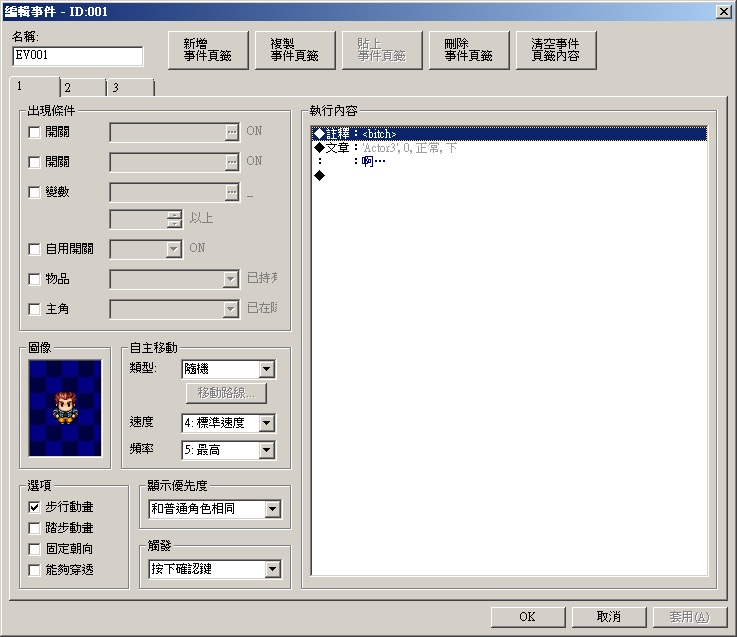This screenshot has height=637, width=737.
Task: Click the 刪除事件頁籤 button
Action: pyautogui.click(x=469, y=50)
